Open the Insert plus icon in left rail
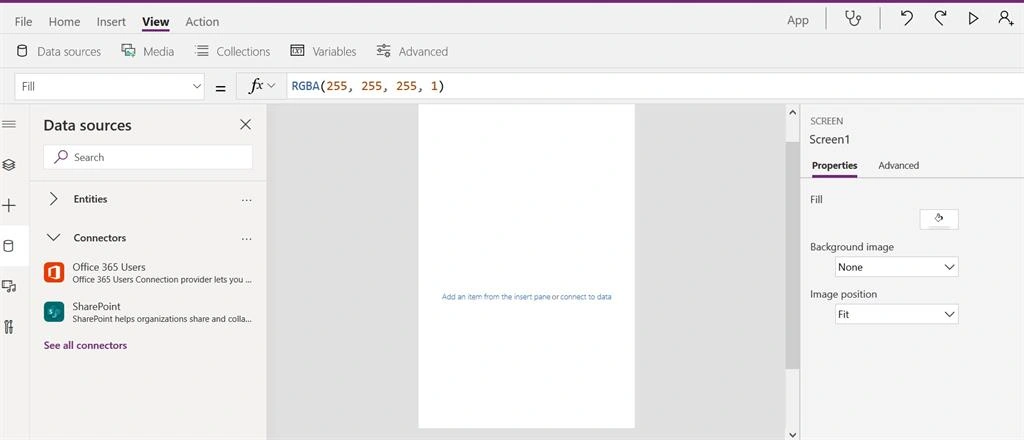Viewport: 1024px width, 440px height. (x=8, y=206)
